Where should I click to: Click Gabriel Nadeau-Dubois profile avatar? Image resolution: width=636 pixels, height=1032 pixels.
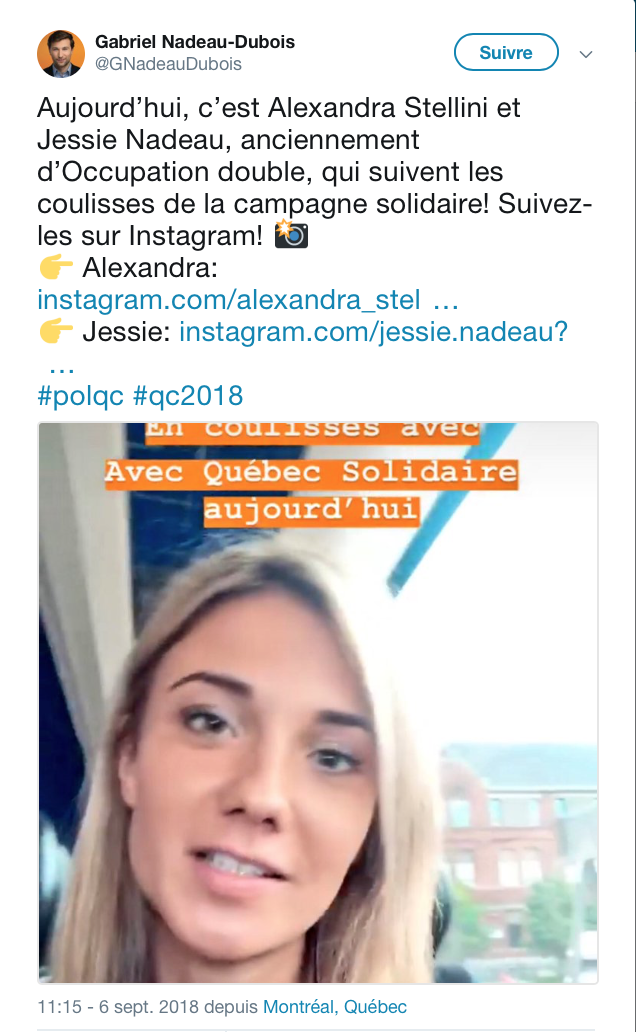pyautogui.click(x=61, y=53)
